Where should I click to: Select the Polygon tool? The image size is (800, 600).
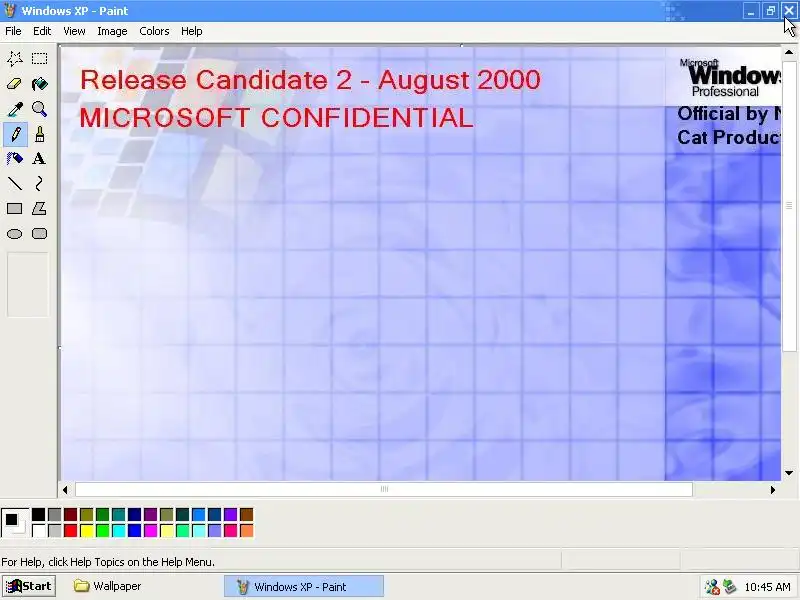[x=39, y=208]
